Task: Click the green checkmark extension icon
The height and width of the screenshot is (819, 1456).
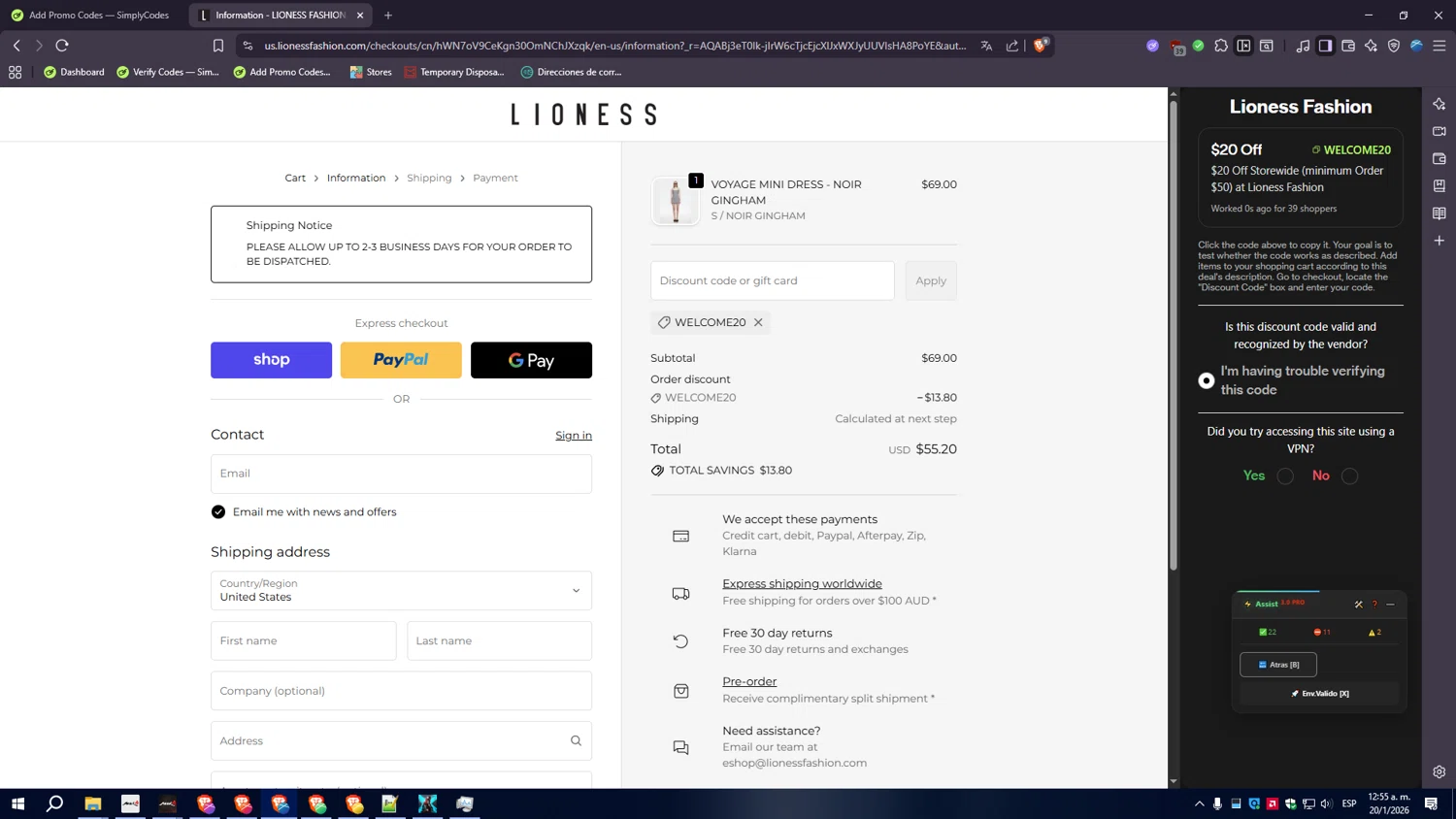Action: [x=1199, y=46]
